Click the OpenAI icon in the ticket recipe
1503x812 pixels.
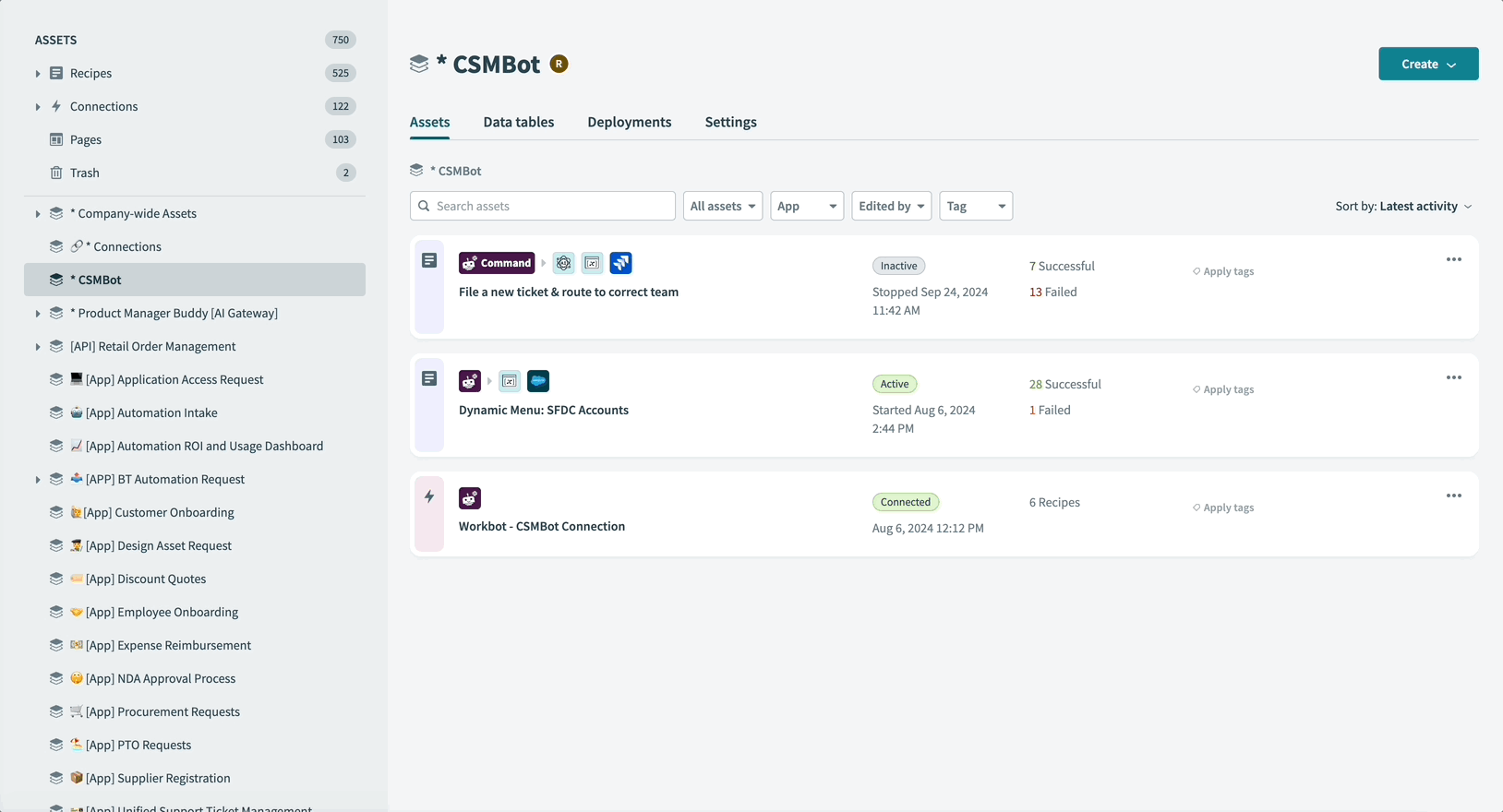(x=564, y=263)
